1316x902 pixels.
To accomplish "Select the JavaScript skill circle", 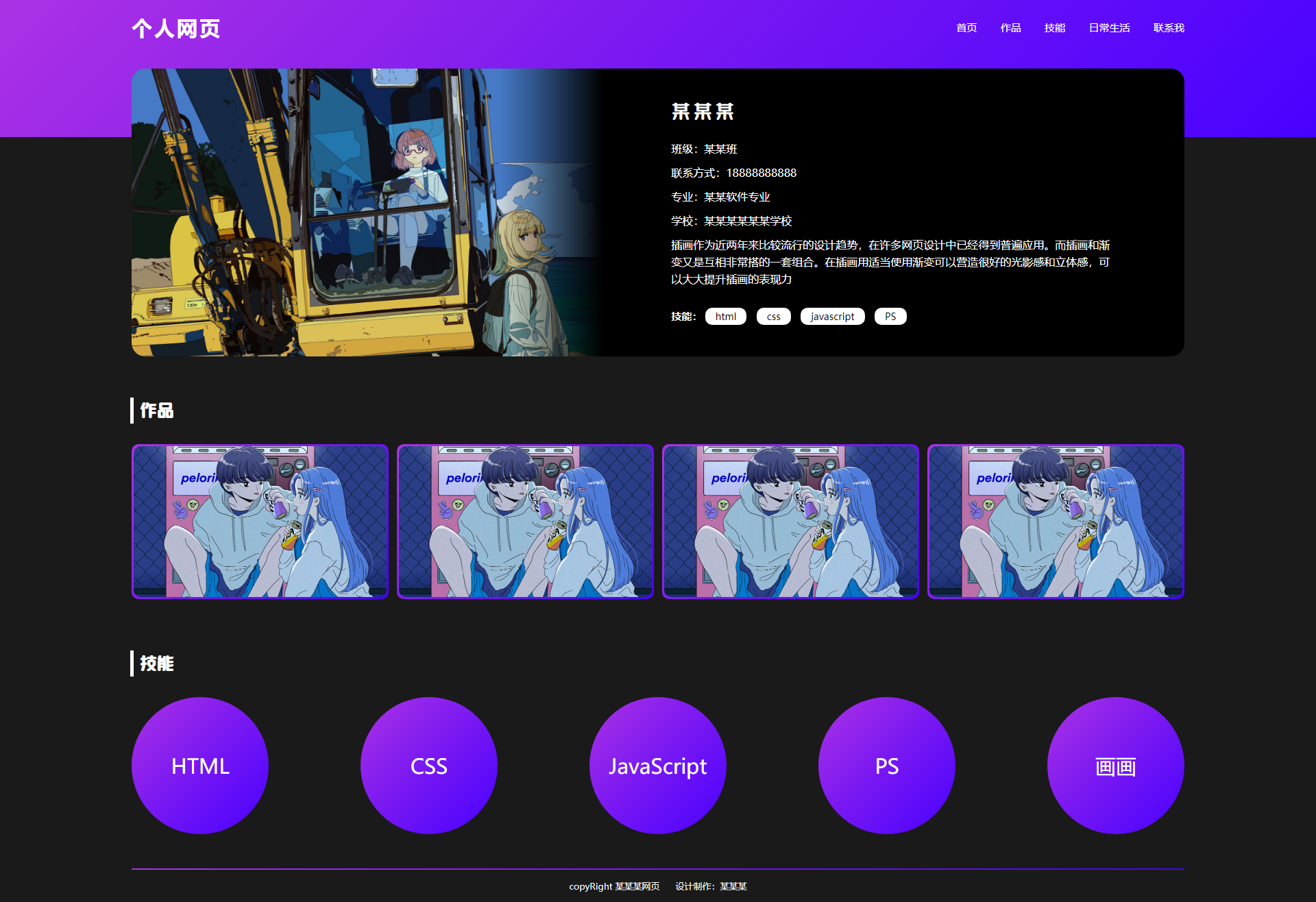I will pos(658,766).
